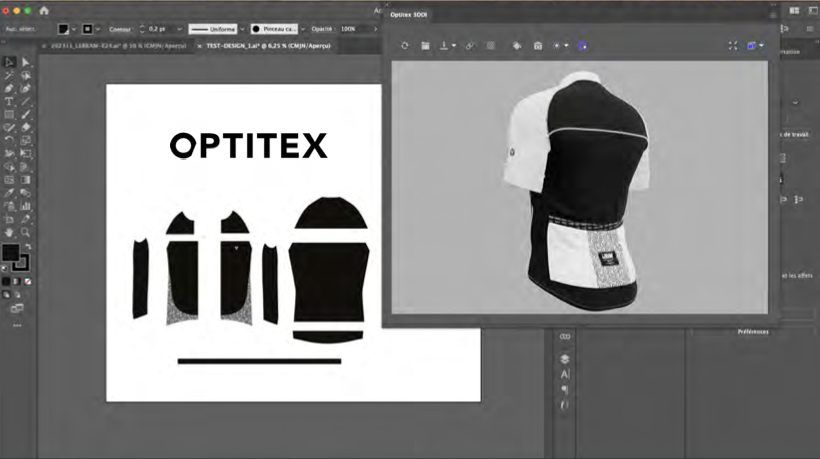Click the refresh icon in Optitex 3DDI
This screenshot has height=459, width=820.
(405, 46)
